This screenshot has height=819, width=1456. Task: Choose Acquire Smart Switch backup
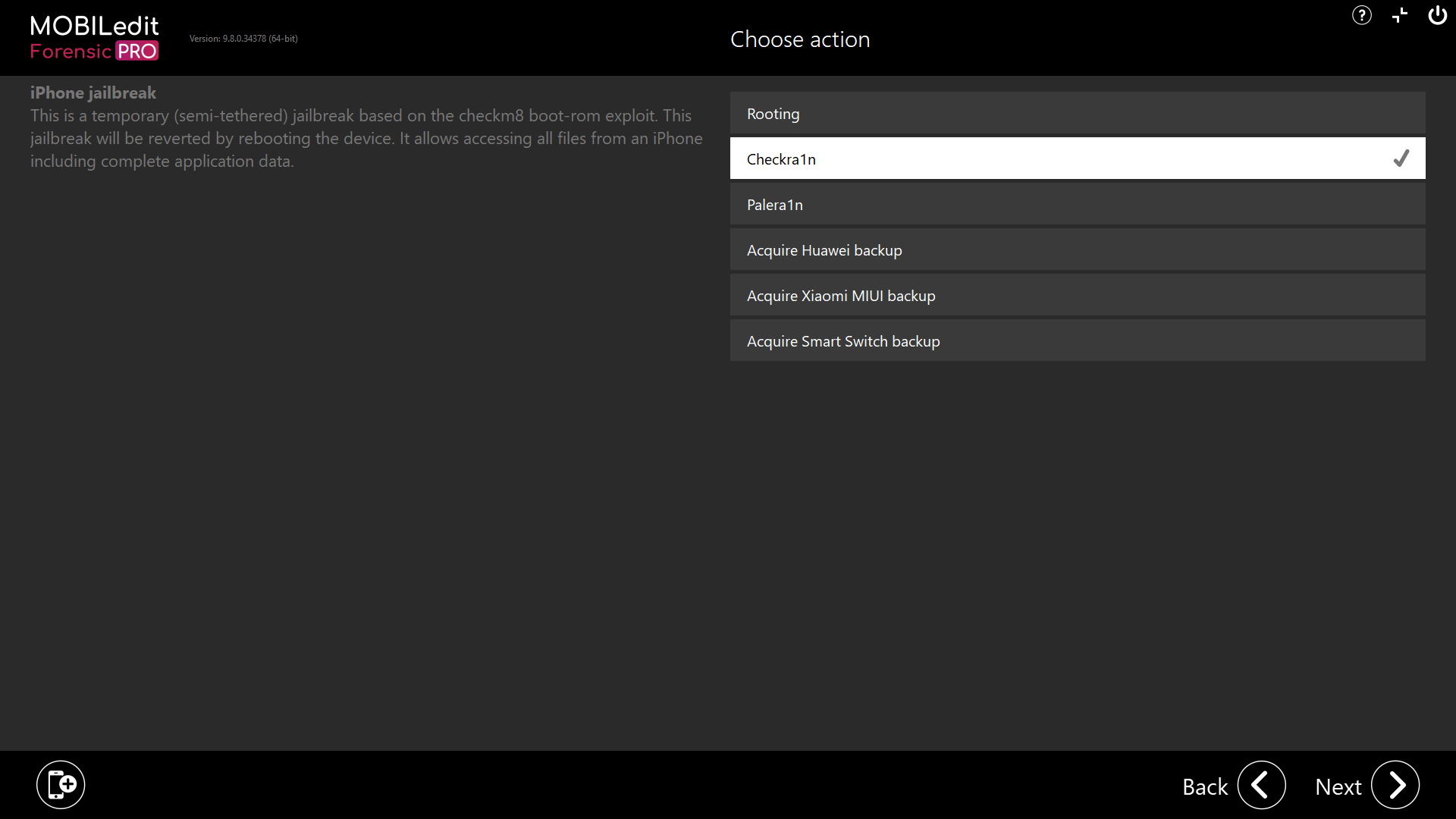coord(1078,340)
